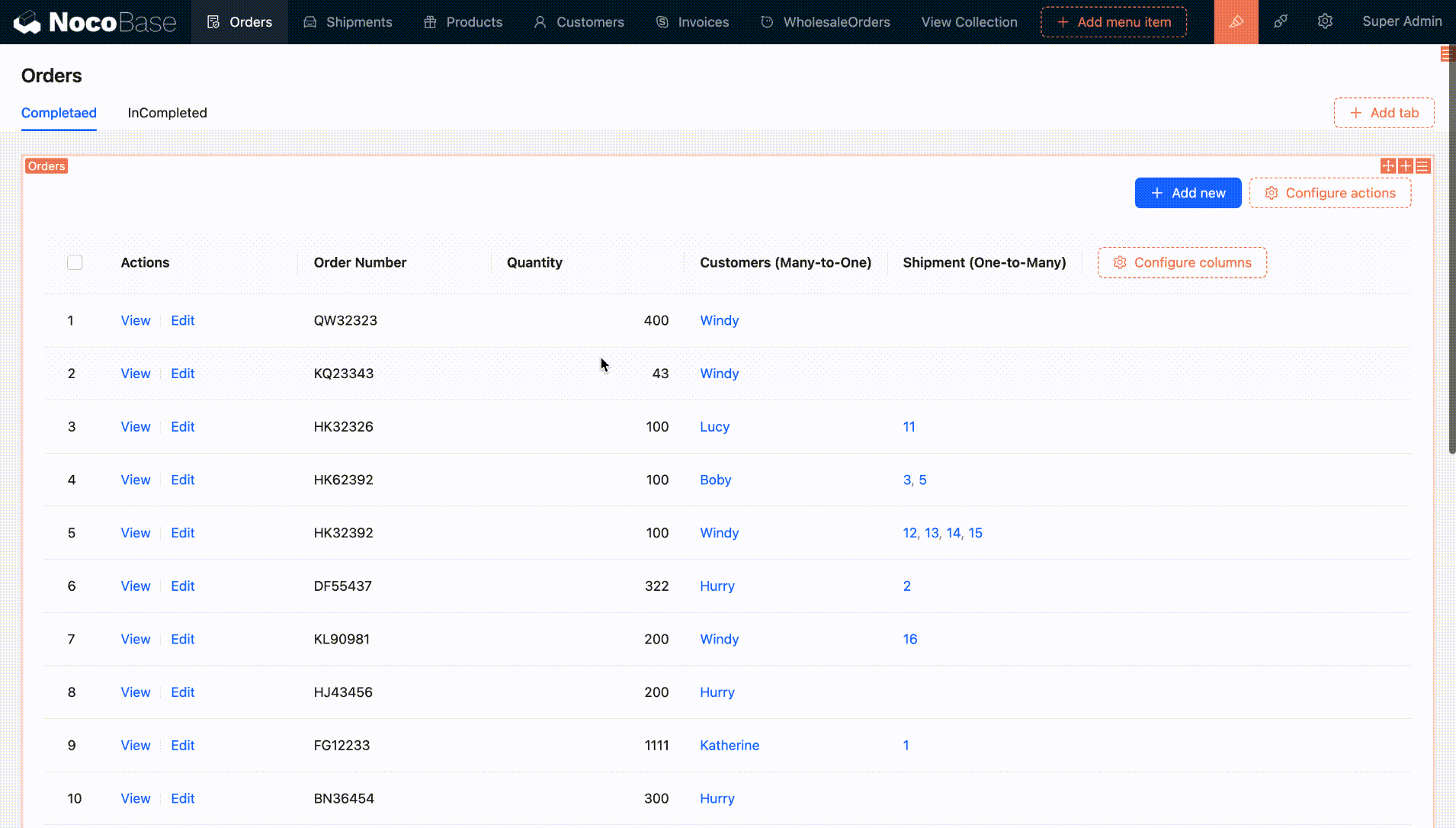Viewport: 1456px width, 828px height.
Task: Open the Super Admin user dropdown
Action: point(1401,22)
